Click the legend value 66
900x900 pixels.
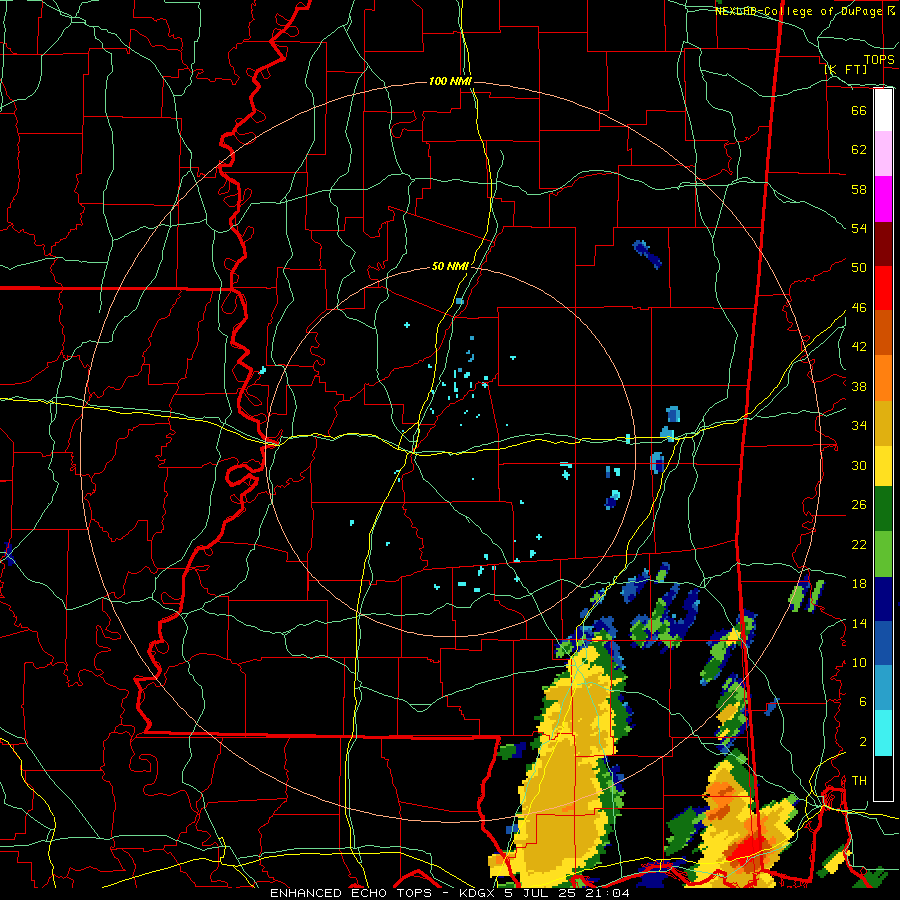coord(859,110)
